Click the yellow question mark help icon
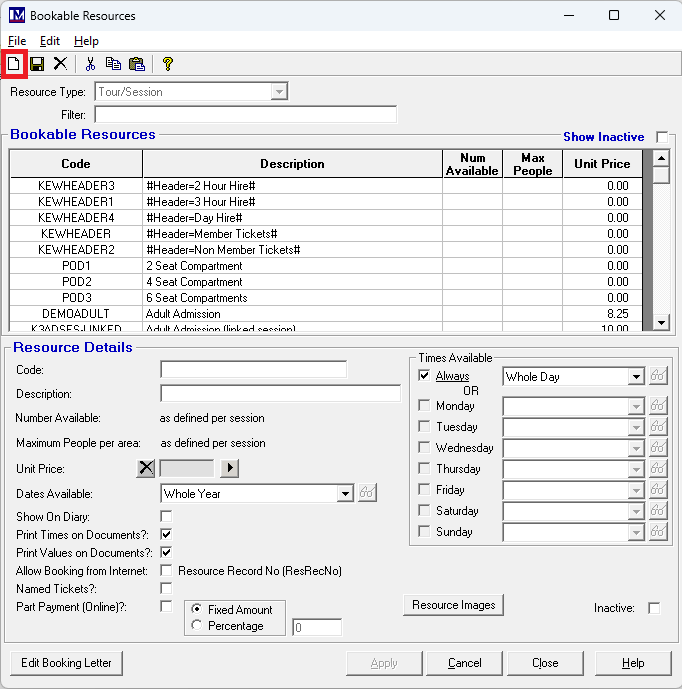The width and height of the screenshot is (682, 691). click(167, 64)
